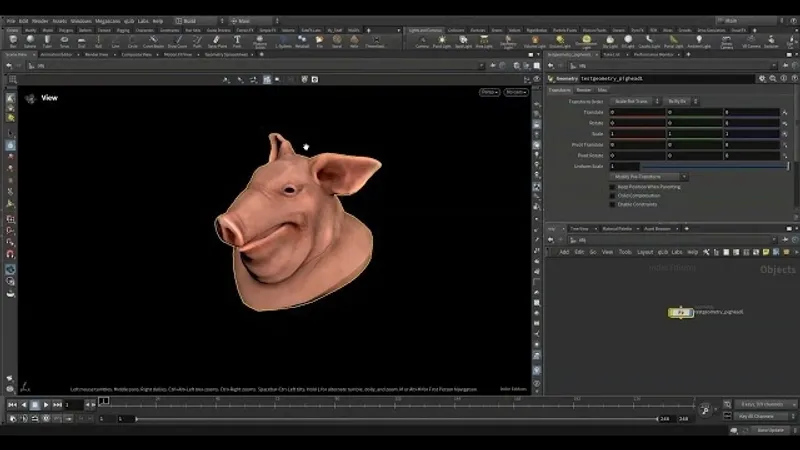Open Material Palette tab
This screenshot has width=800, height=450.
pos(617,229)
